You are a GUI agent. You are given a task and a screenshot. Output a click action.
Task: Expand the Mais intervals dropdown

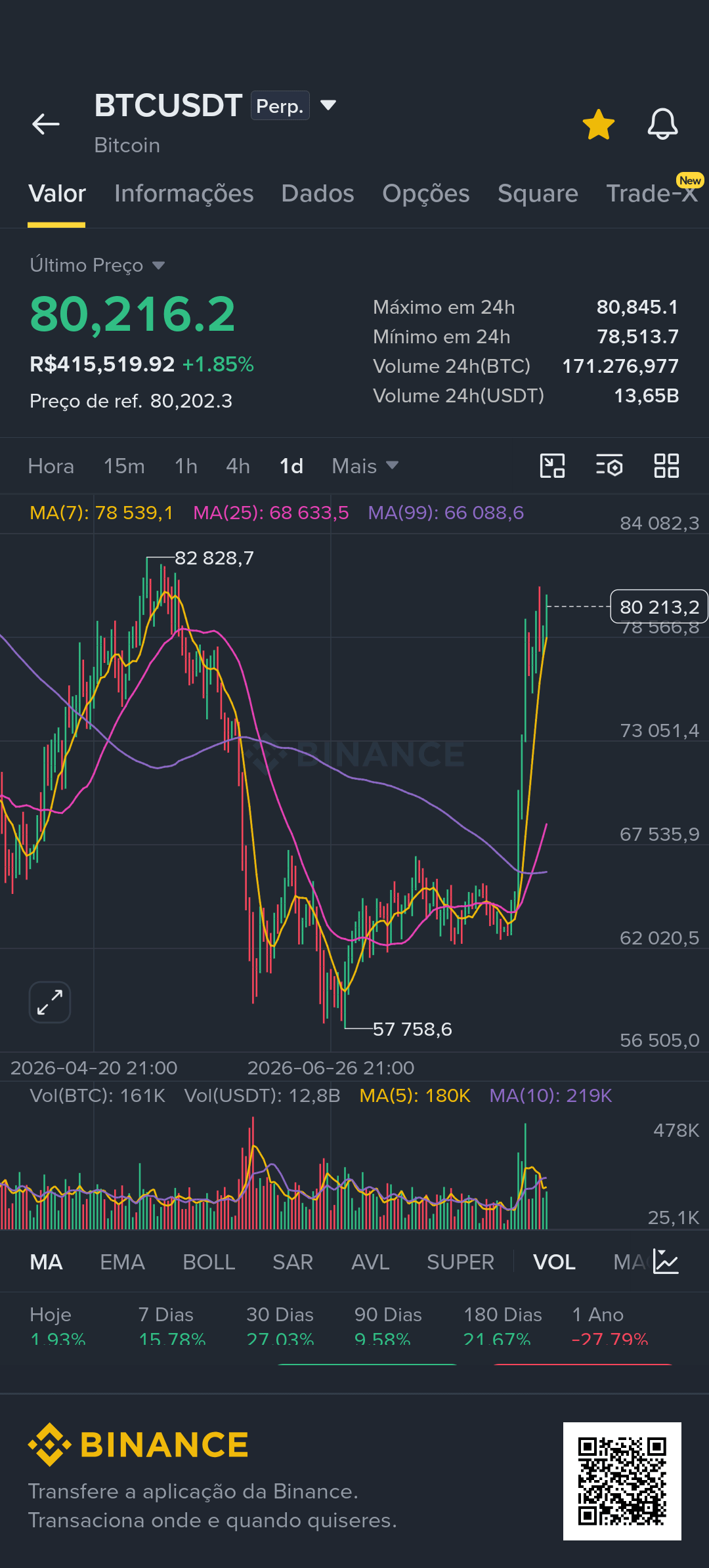365,466
